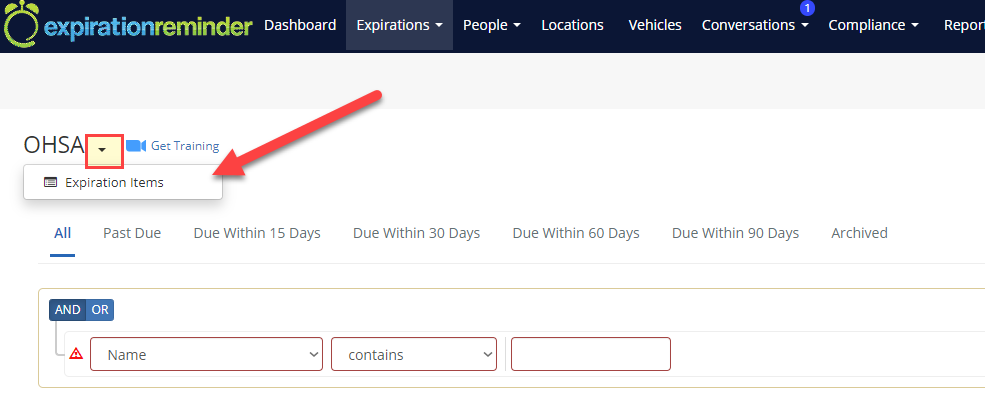Viewport: 985px width, 393px height.
Task: Go to the Dashboard page
Action: click(300, 25)
